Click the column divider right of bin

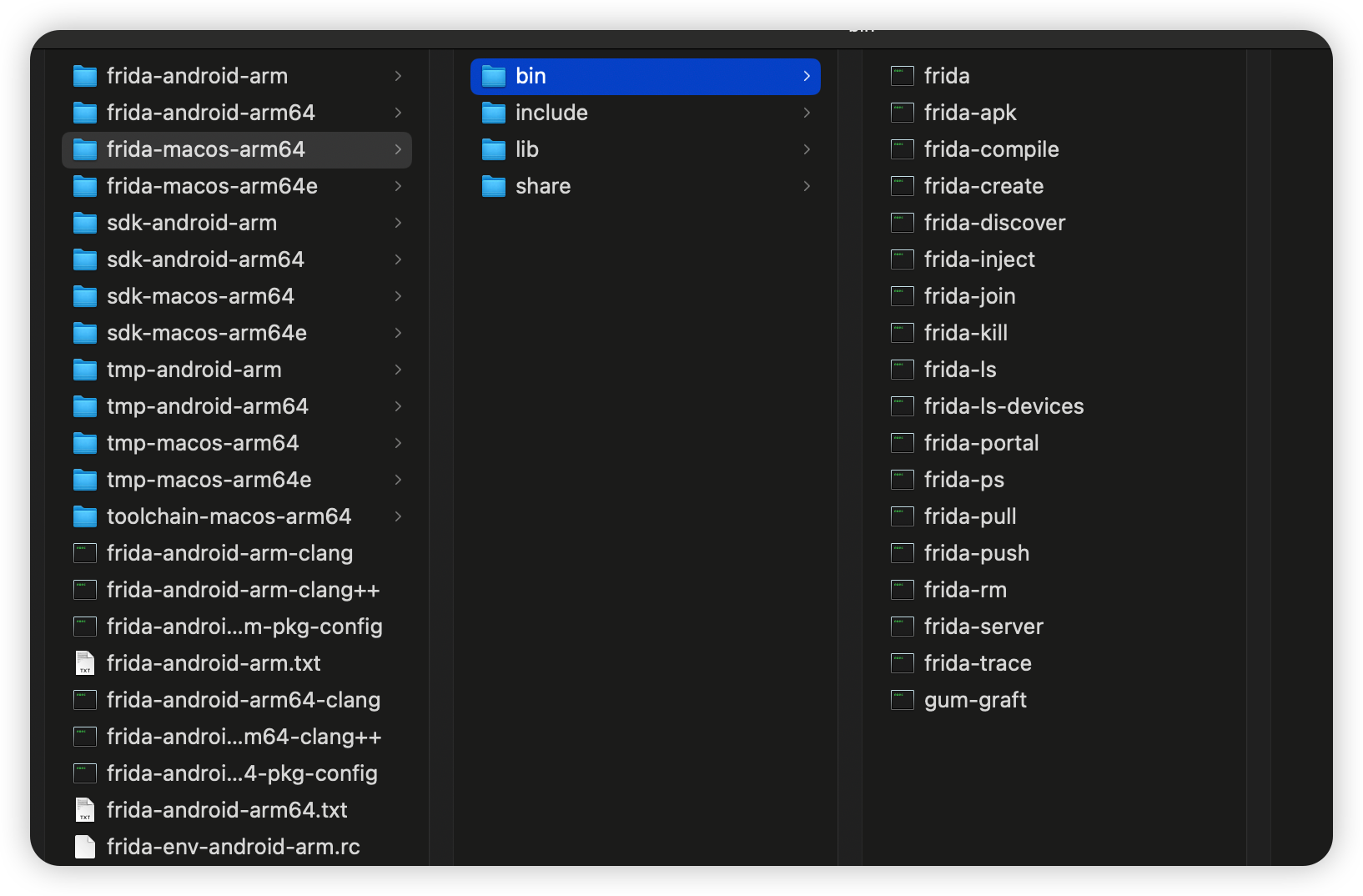(x=850, y=457)
